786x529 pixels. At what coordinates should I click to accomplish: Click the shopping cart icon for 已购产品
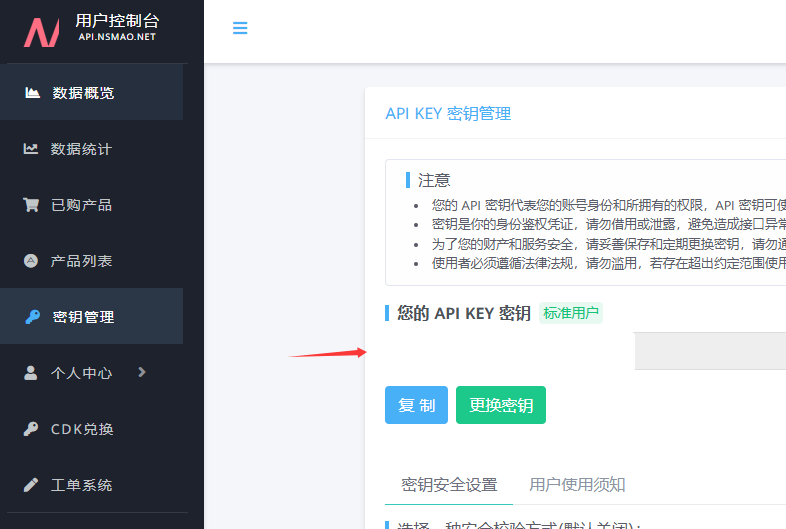[32, 205]
